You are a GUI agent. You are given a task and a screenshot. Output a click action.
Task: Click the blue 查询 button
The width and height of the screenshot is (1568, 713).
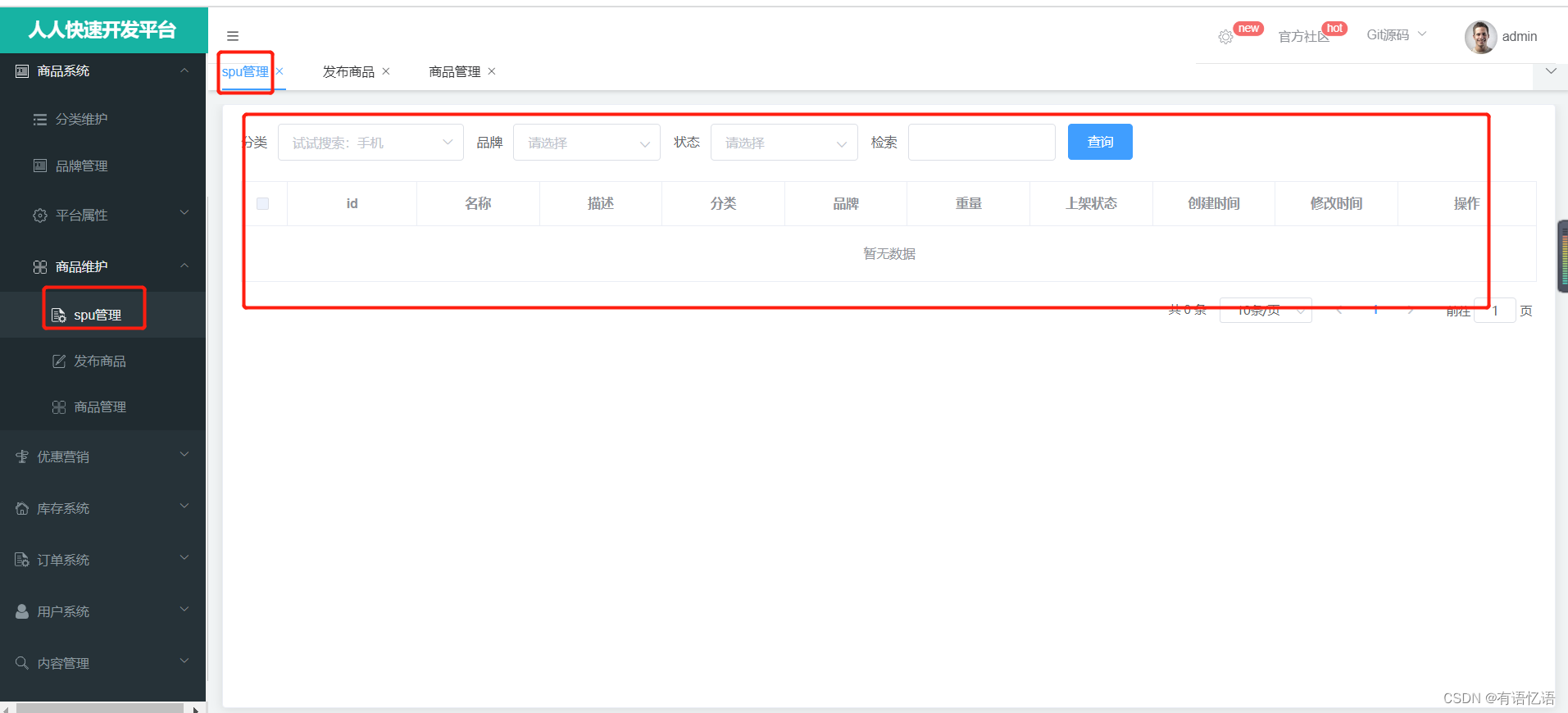[x=1100, y=142]
